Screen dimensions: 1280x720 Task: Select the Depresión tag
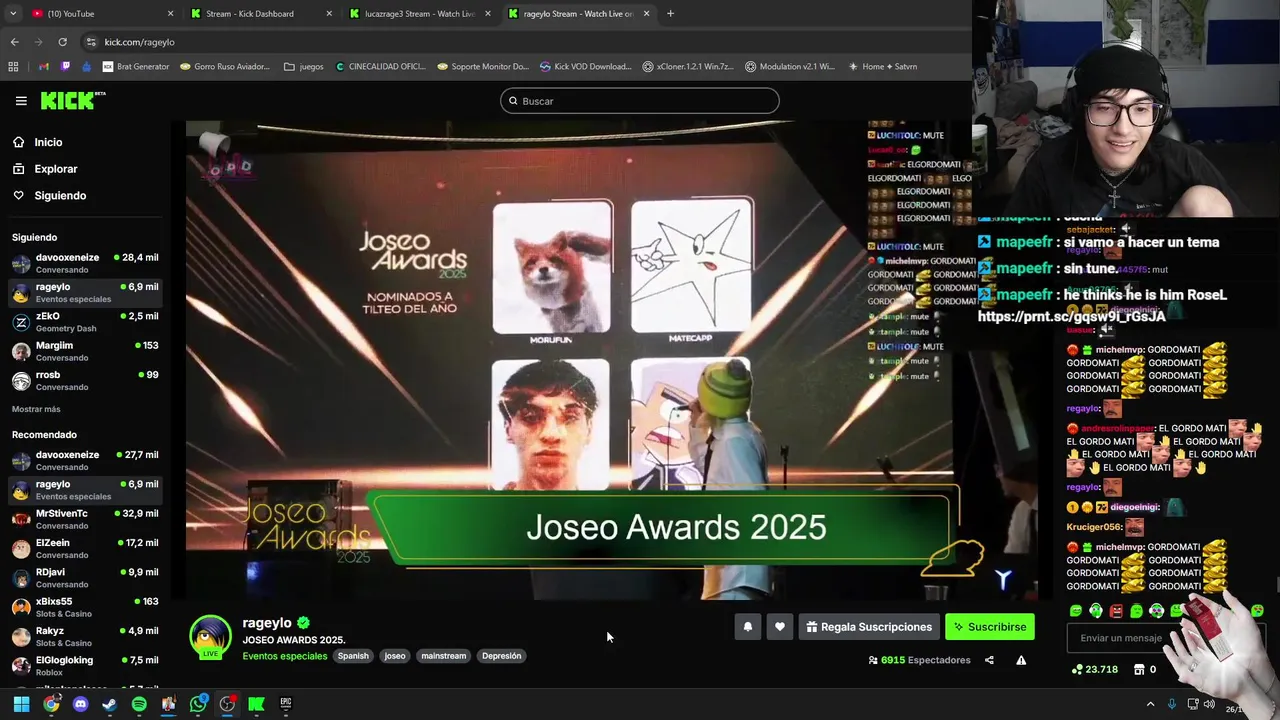501,656
